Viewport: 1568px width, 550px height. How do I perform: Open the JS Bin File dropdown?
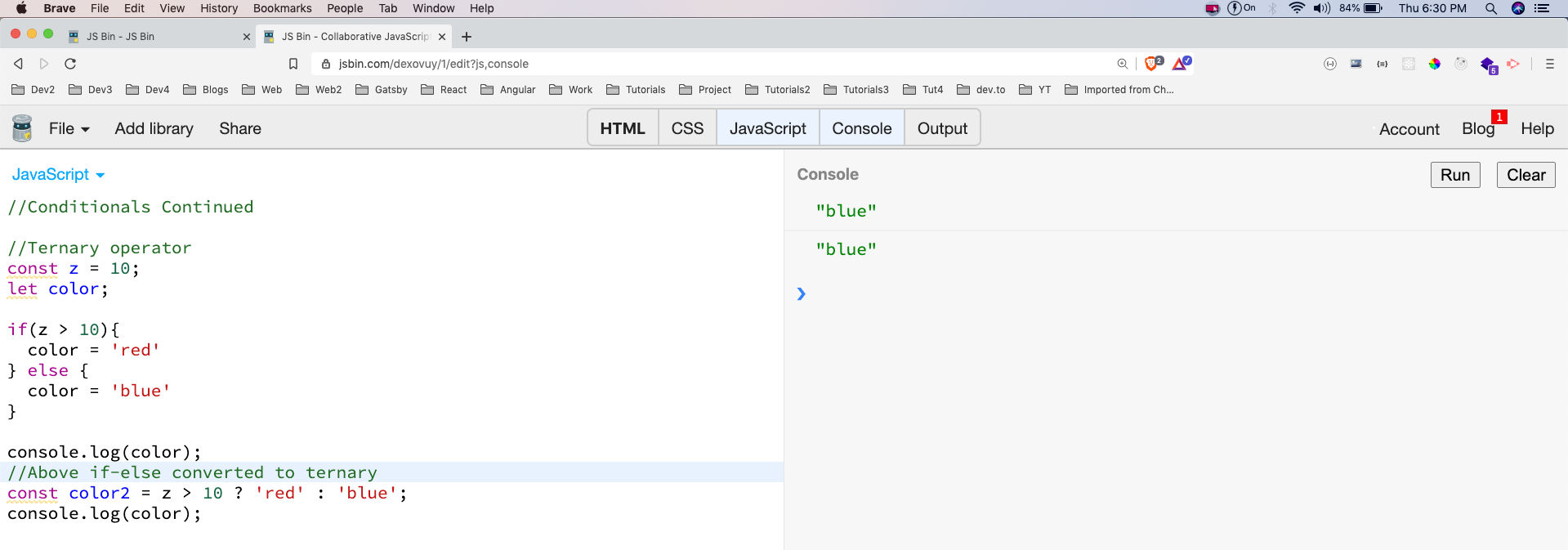click(x=69, y=128)
